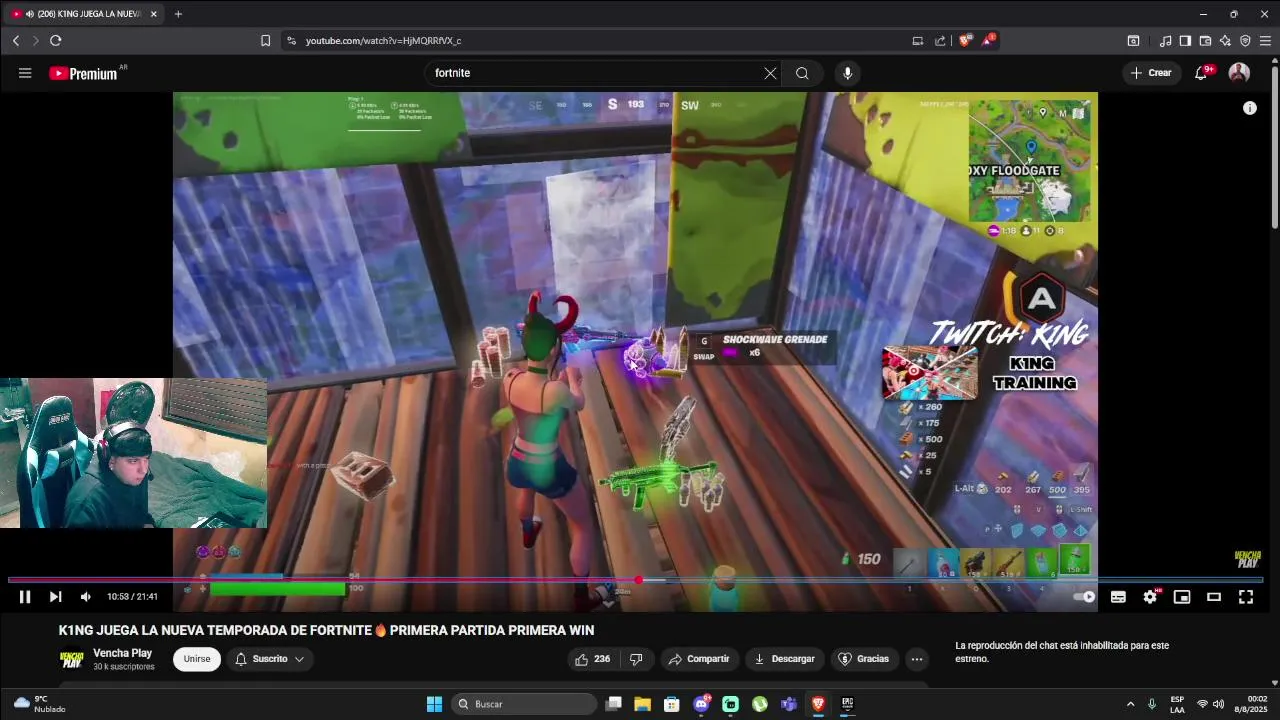Open Brave Rewards triangle icon
1280x720 pixels.
point(987,41)
